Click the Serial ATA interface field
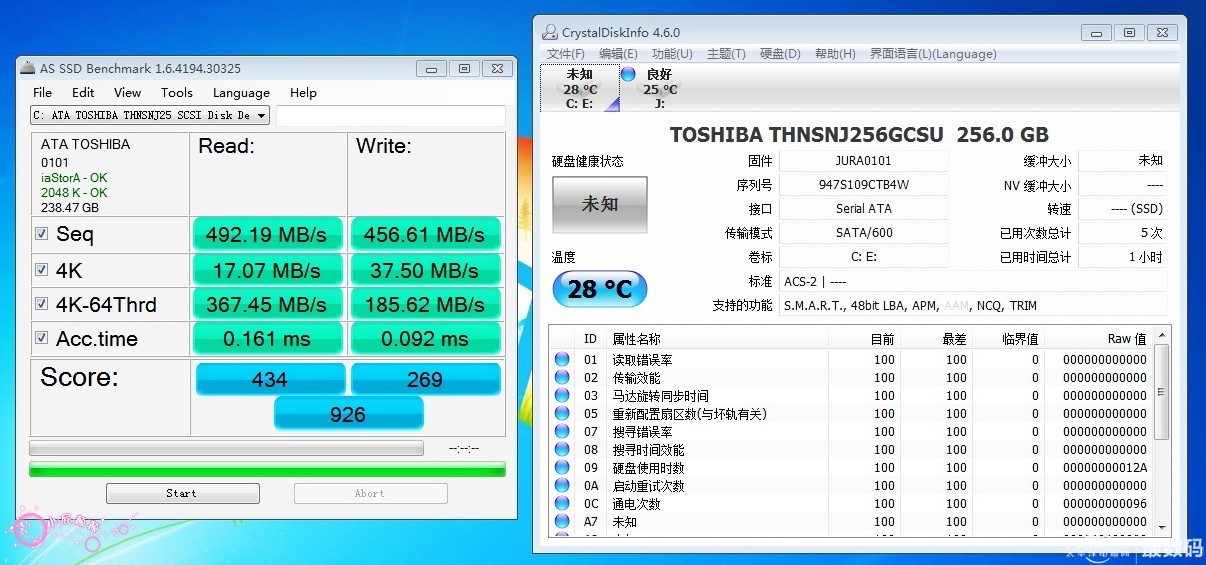The height and width of the screenshot is (565, 1206). coord(864,209)
